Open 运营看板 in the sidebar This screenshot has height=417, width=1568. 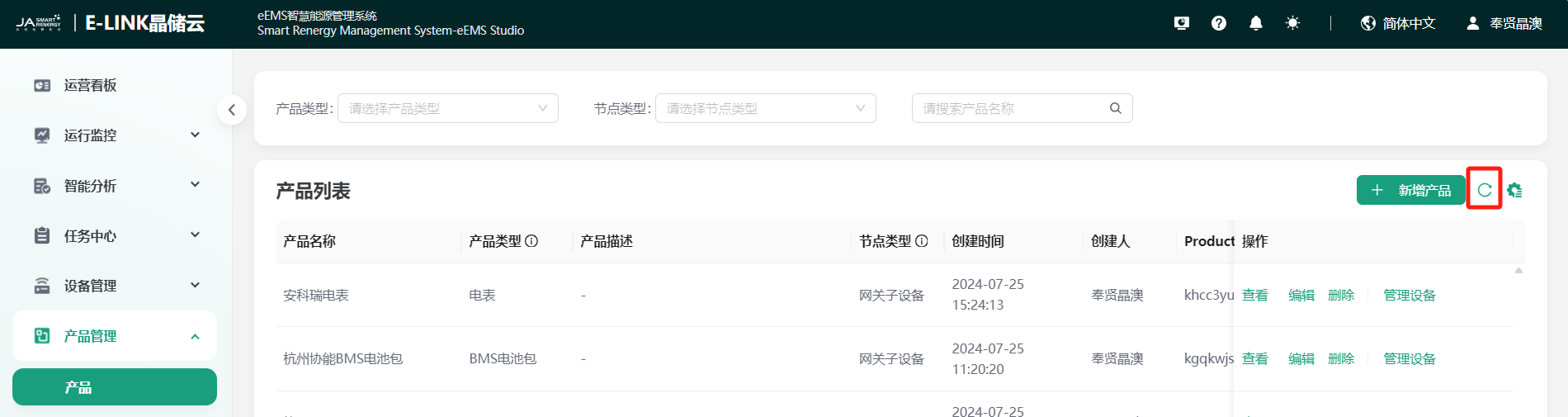[x=91, y=85]
